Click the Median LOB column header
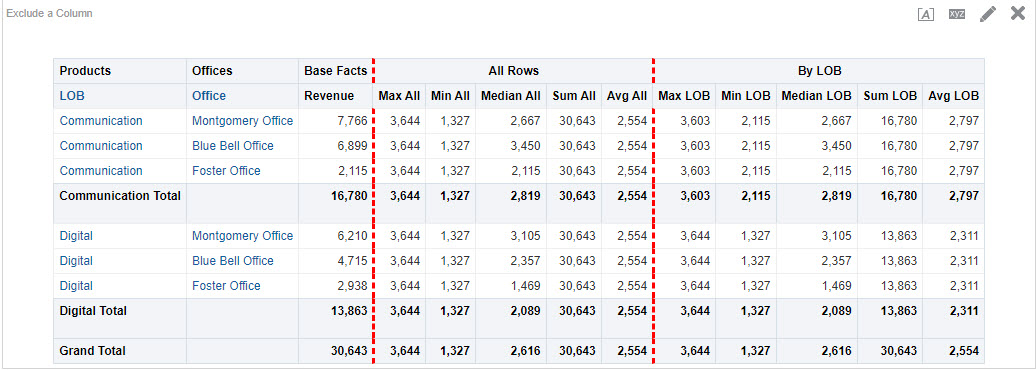The width and height of the screenshot is (1036, 370). pyautogui.click(x=817, y=96)
